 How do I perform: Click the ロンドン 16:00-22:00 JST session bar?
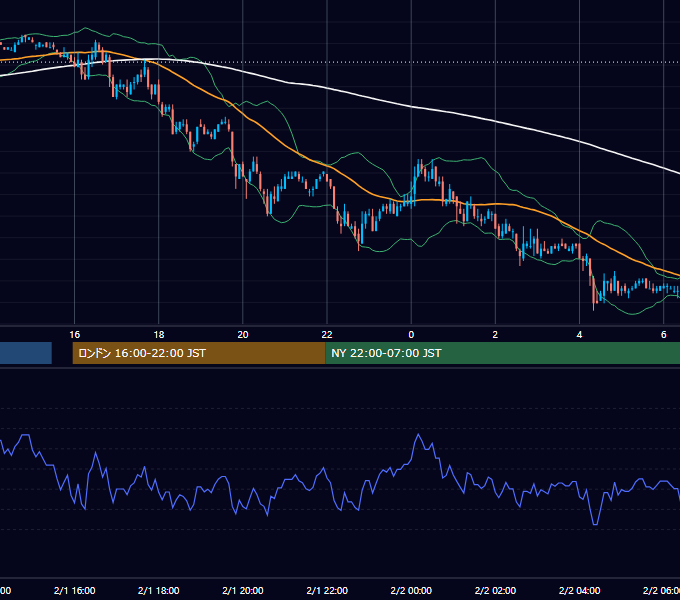199,353
